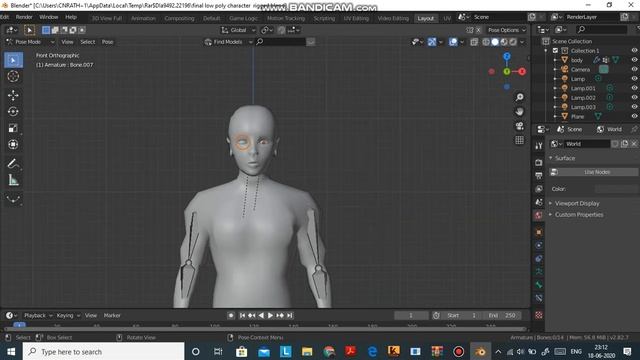This screenshot has height=360, width=640.
Task: Open the Tool properties tab icon
Action: point(539,146)
